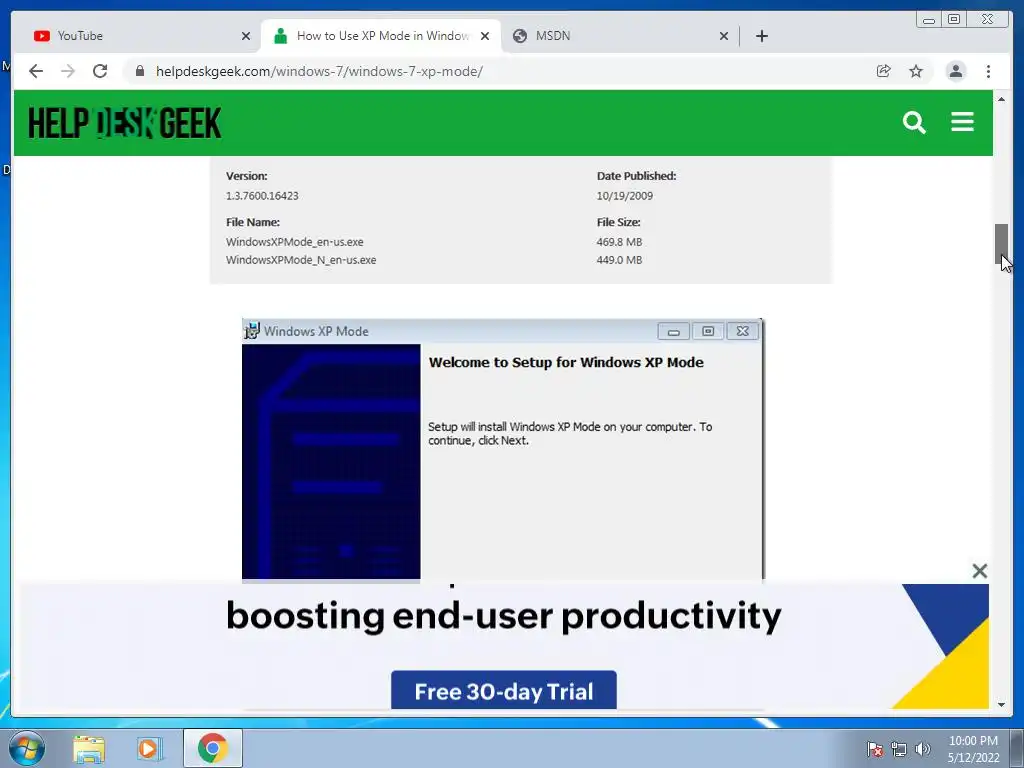This screenshot has height=768, width=1024.
Task: Close the How to Use XP Mode tab
Action: [485, 36]
